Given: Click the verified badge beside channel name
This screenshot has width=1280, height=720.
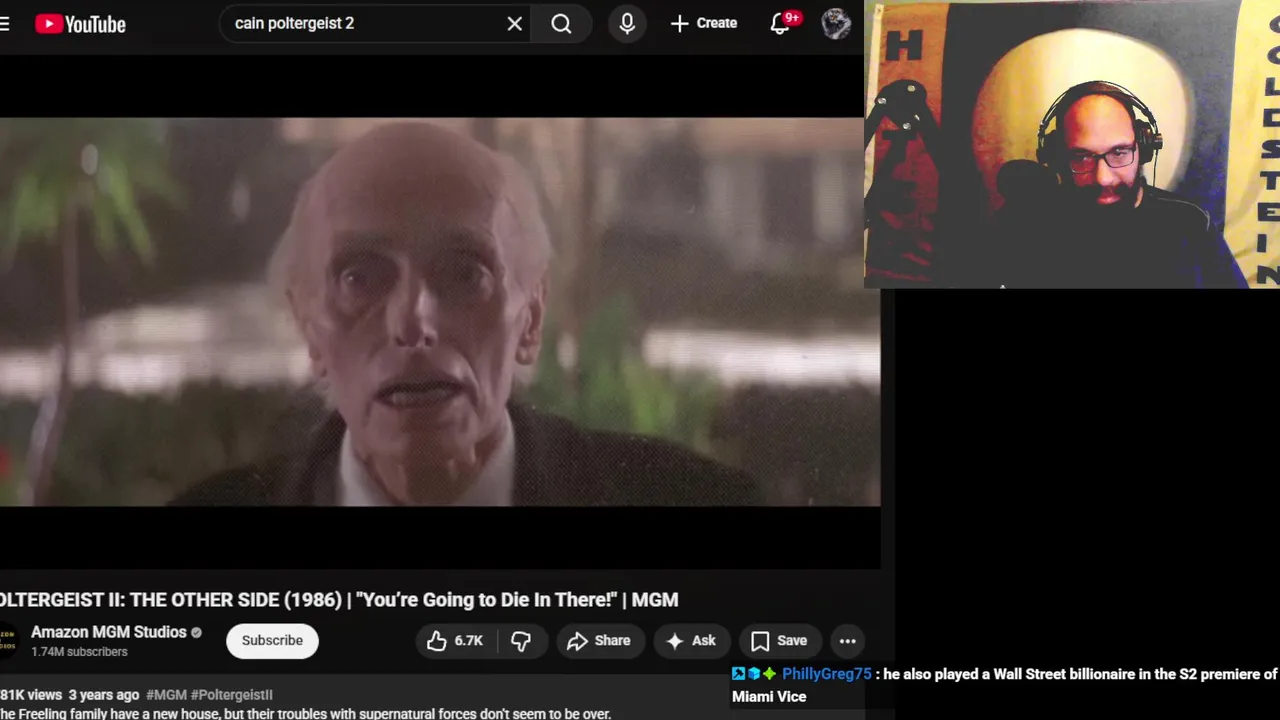Looking at the screenshot, I should pos(196,633).
